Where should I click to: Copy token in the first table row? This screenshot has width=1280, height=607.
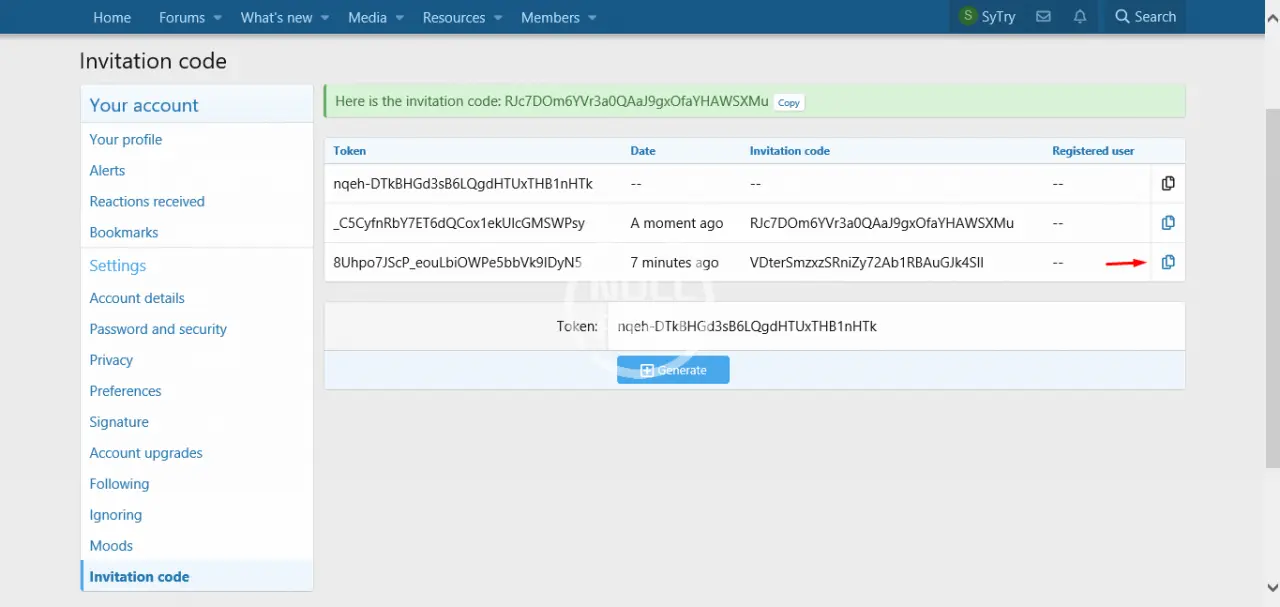click(1167, 183)
